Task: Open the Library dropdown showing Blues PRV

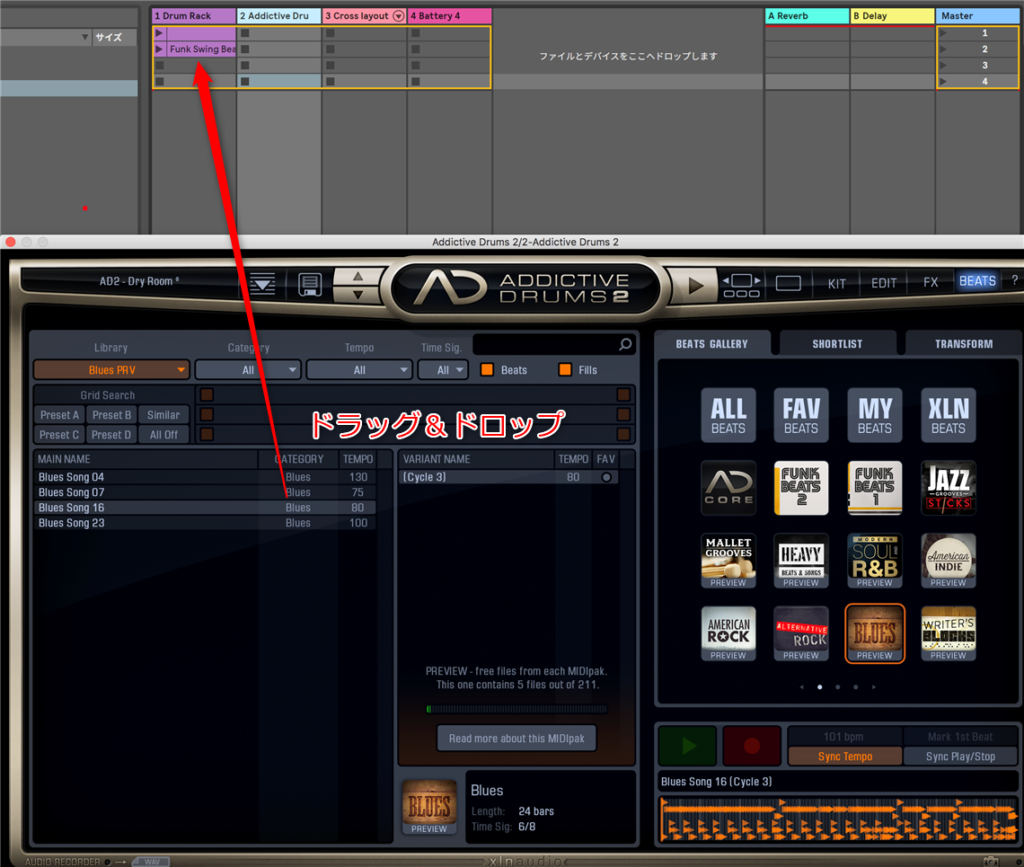Action: pos(111,370)
